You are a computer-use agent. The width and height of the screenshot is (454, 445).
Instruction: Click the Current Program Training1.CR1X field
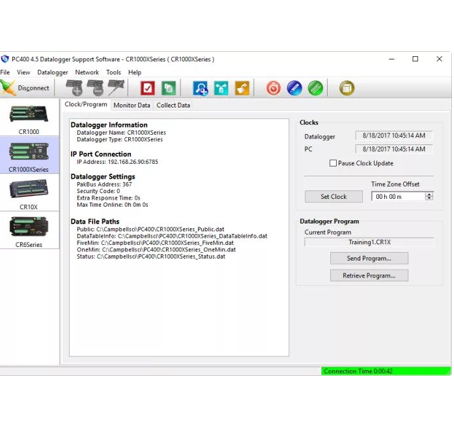[x=369, y=242]
